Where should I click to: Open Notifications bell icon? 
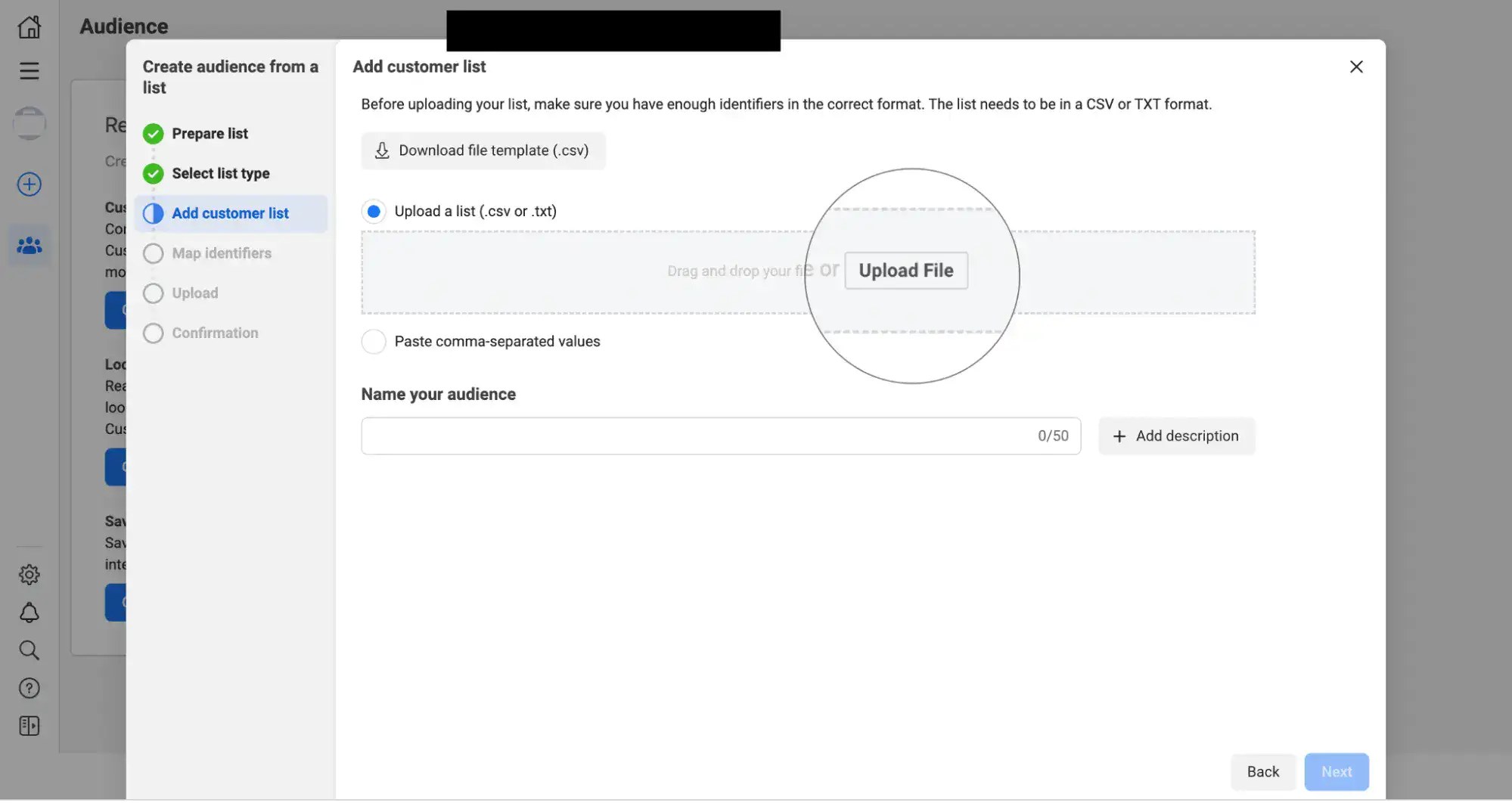point(29,612)
